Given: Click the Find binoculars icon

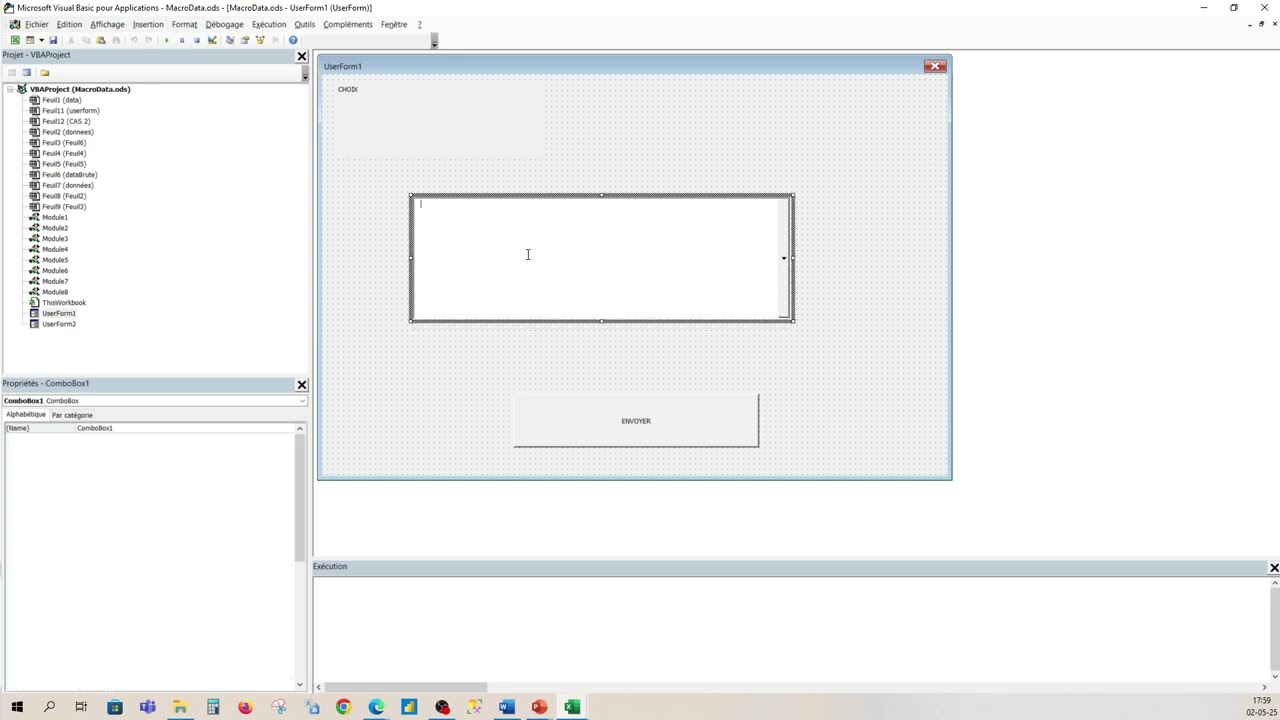Looking at the screenshot, I should coord(116,40).
